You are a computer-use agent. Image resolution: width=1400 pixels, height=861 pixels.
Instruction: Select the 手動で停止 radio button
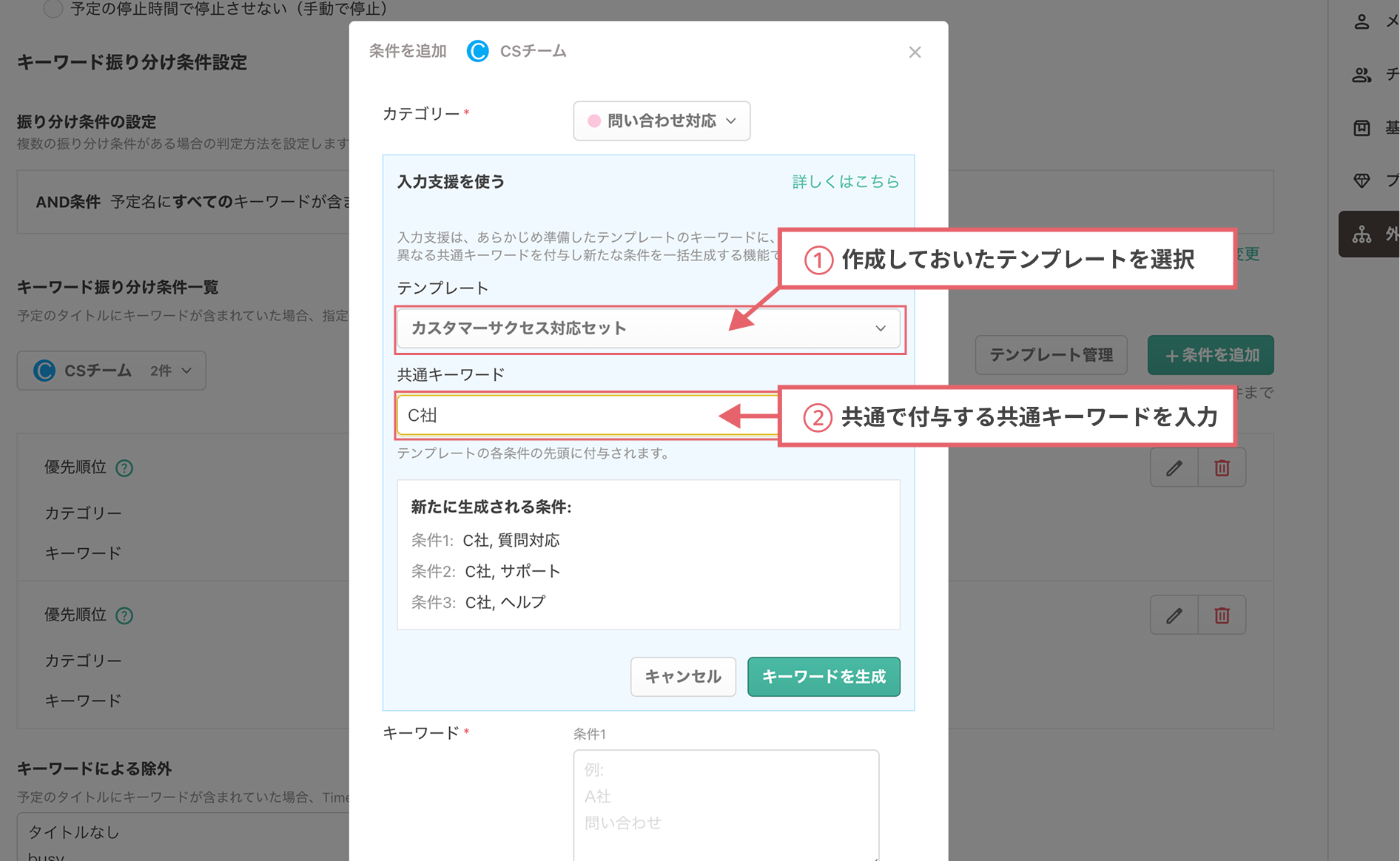[x=53, y=8]
